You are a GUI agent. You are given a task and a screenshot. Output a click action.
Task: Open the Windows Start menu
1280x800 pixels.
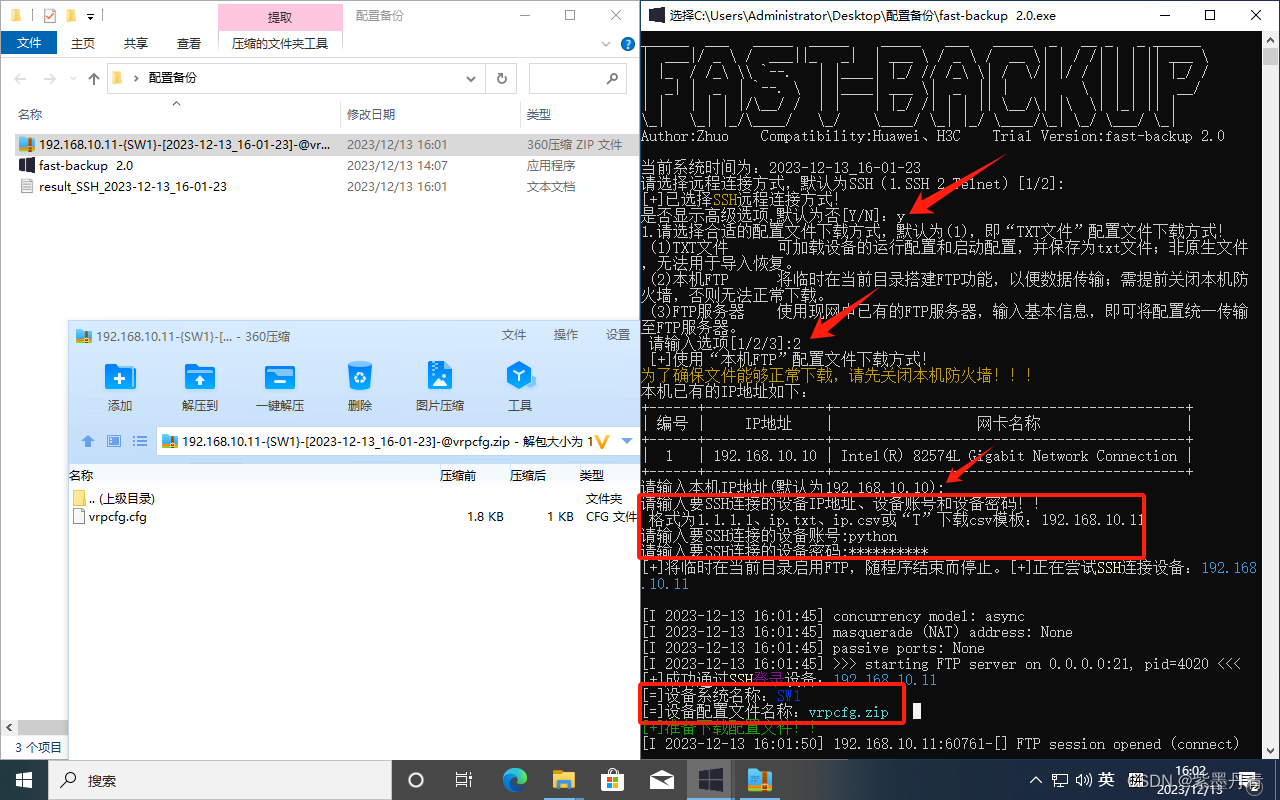pos(23,780)
